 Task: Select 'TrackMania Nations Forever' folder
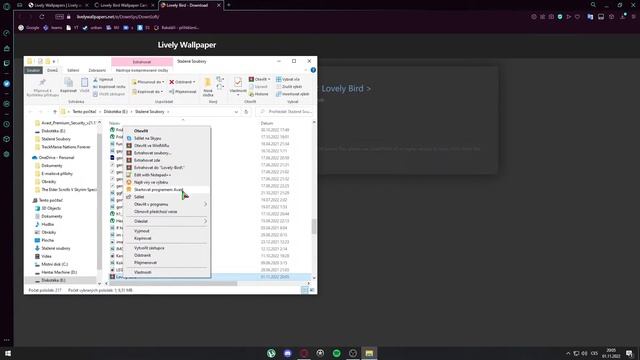click(x=66, y=147)
